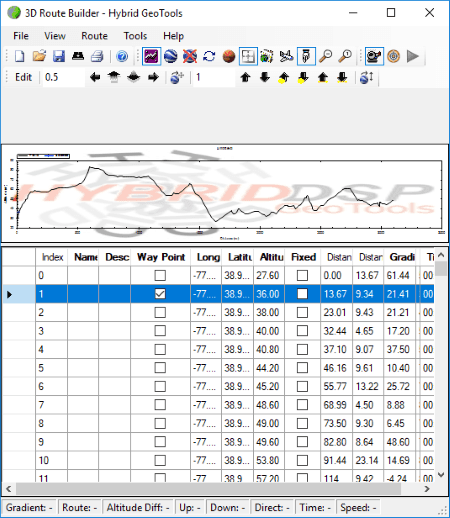450x518 pixels.
Task: Toggle the grid crosshair icon
Action: coord(248,56)
